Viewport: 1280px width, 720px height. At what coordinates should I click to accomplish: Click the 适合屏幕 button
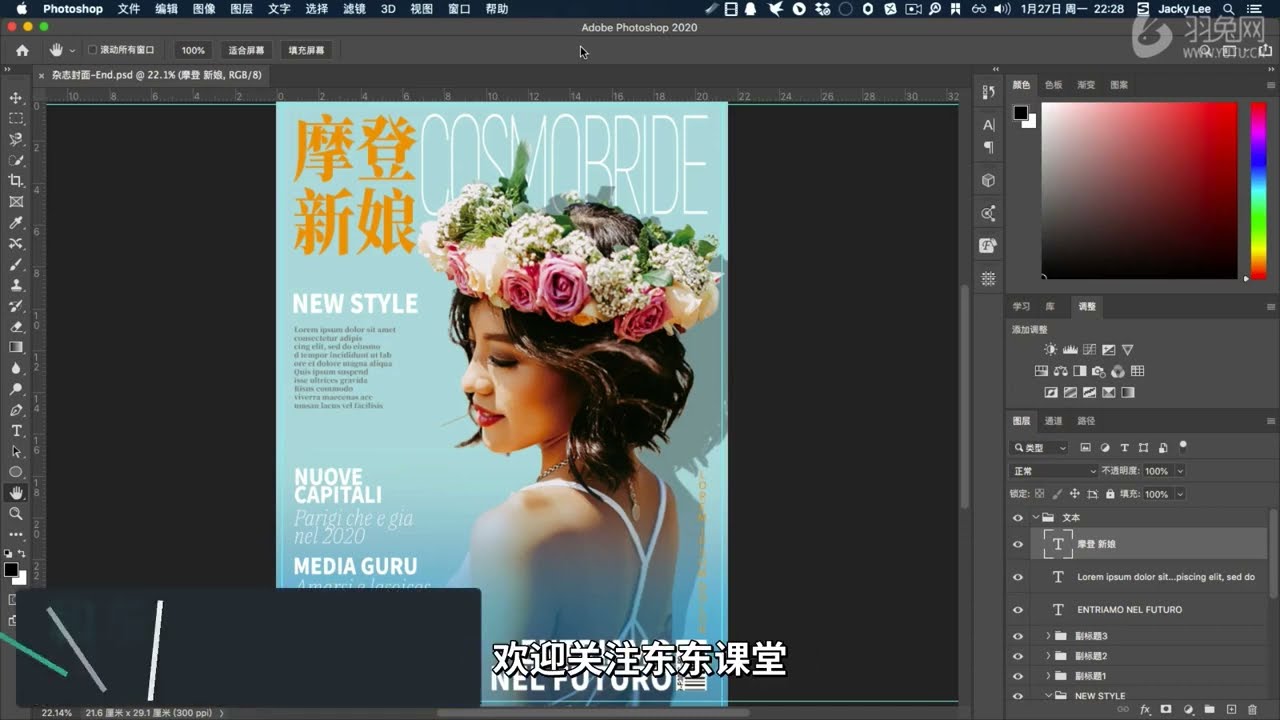[x=246, y=50]
